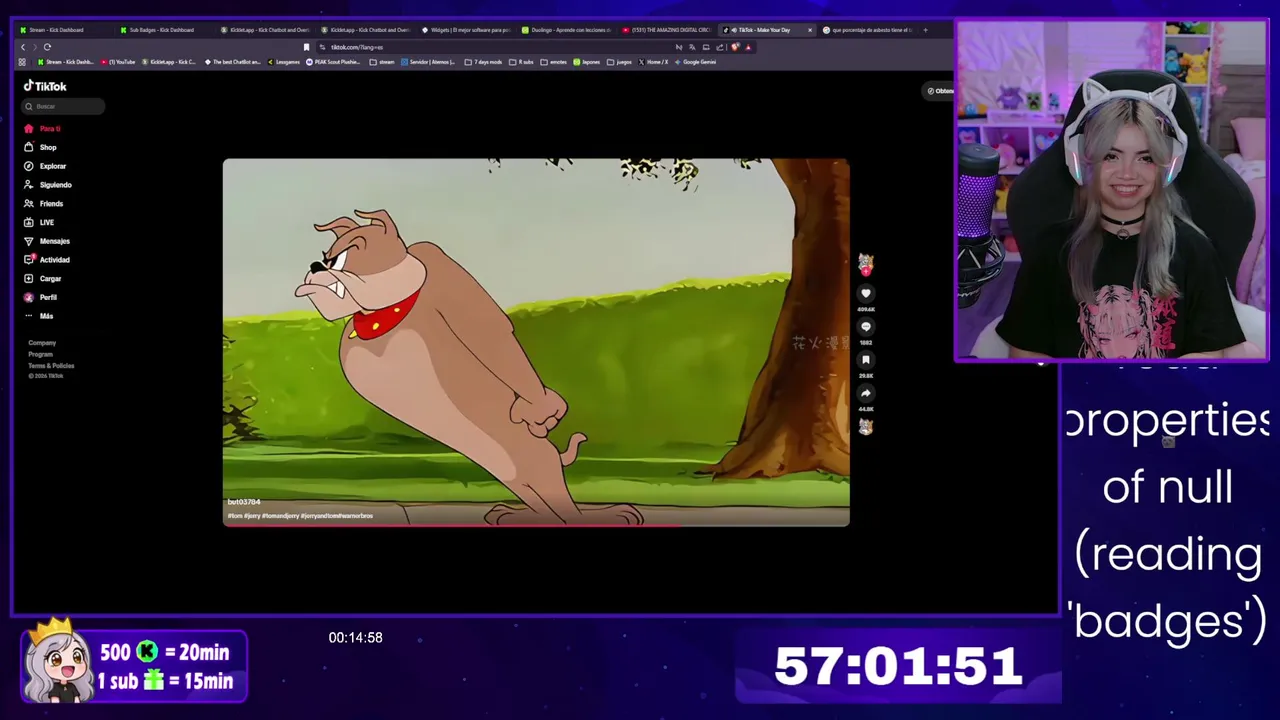Viewport: 1280px width, 720px height.
Task: Click the TikTok logo
Action: point(45,86)
